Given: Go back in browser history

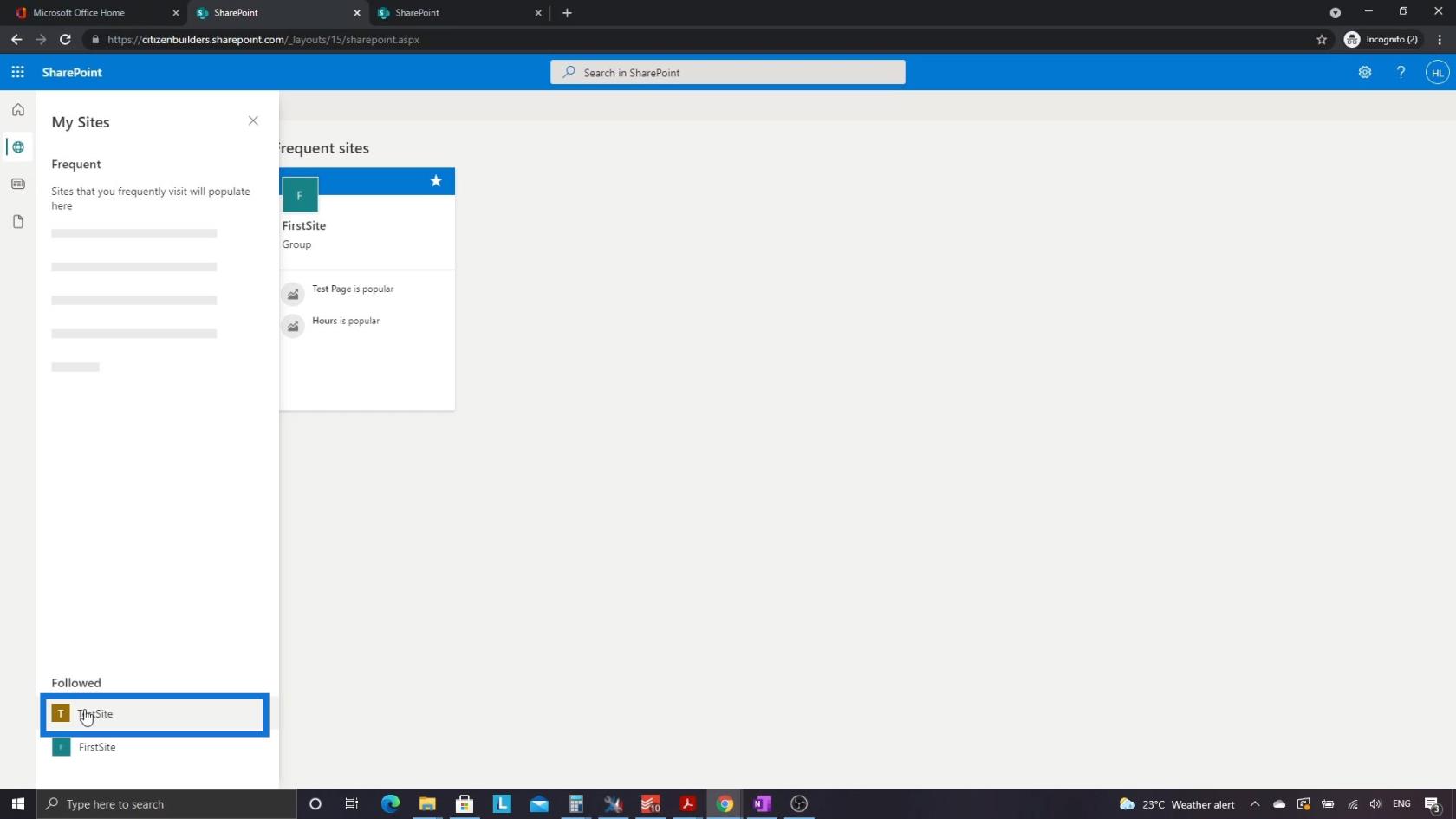Looking at the screenshot, I should (x=16, y=39).
